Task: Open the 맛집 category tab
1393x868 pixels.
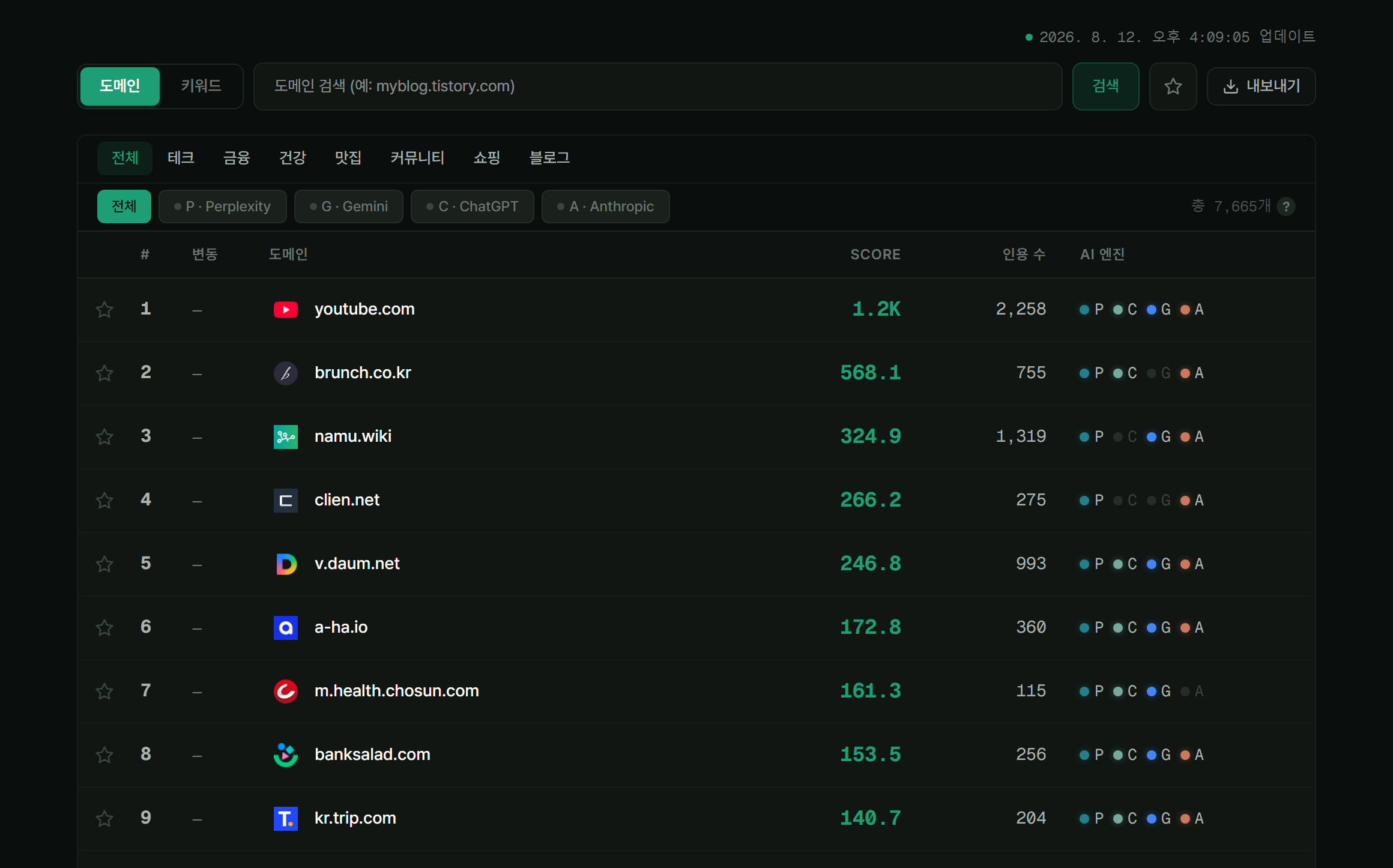Action: click(x=348, y=158)
